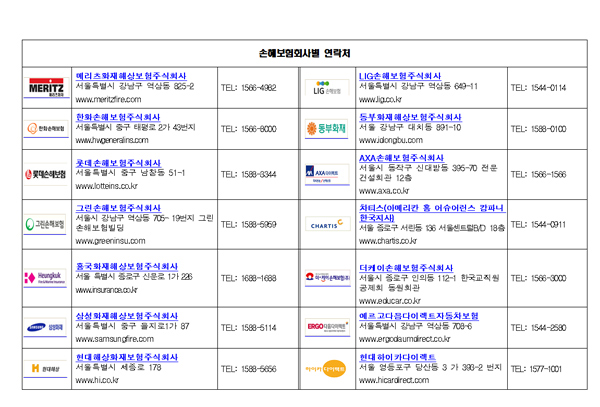Click the Dongbu Fire logo

click(326, 129)
